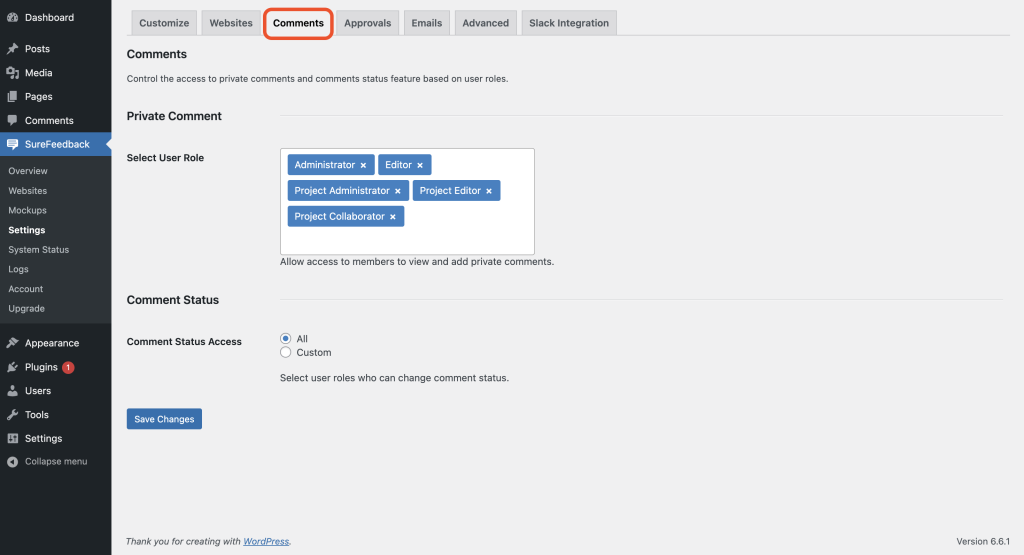Open the Upgrade submenu item
This screenshot has height=555, width=1024.
[x=26, y=308]
